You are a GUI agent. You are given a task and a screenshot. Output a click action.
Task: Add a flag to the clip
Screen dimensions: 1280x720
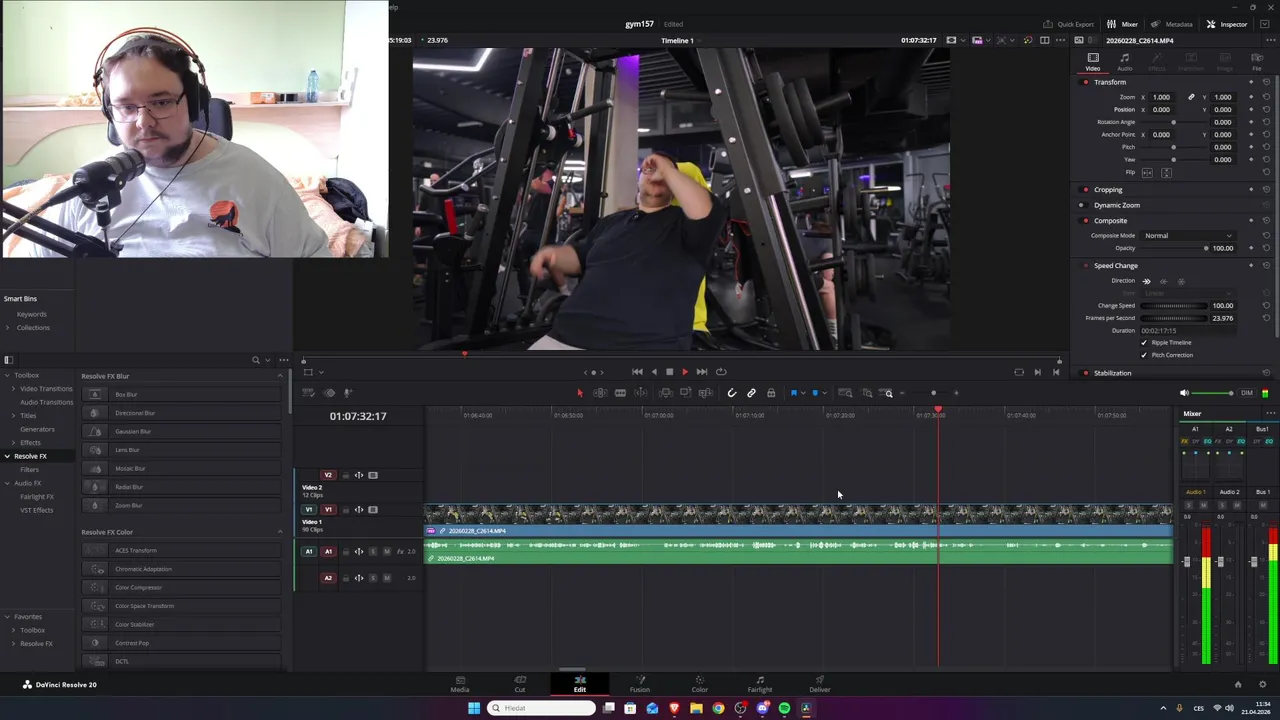[794, 393]
